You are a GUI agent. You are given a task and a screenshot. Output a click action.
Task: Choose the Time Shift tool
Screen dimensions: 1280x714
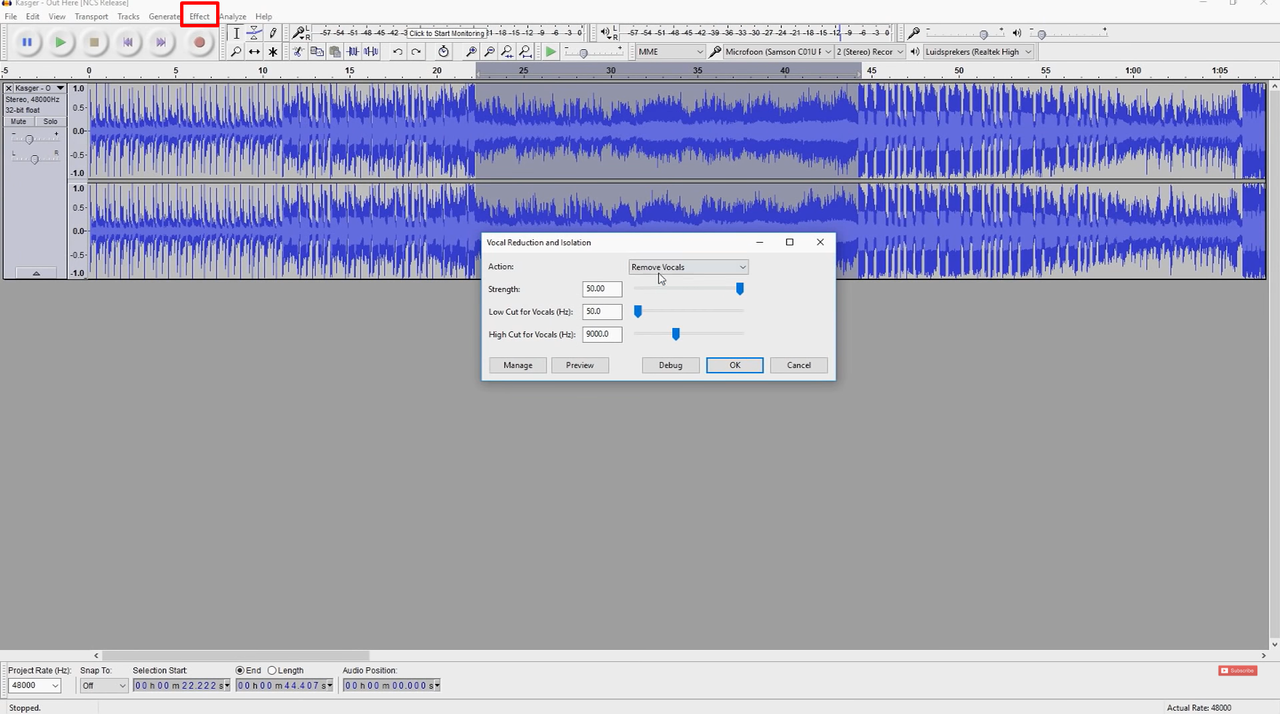click(x=254, y=52)
